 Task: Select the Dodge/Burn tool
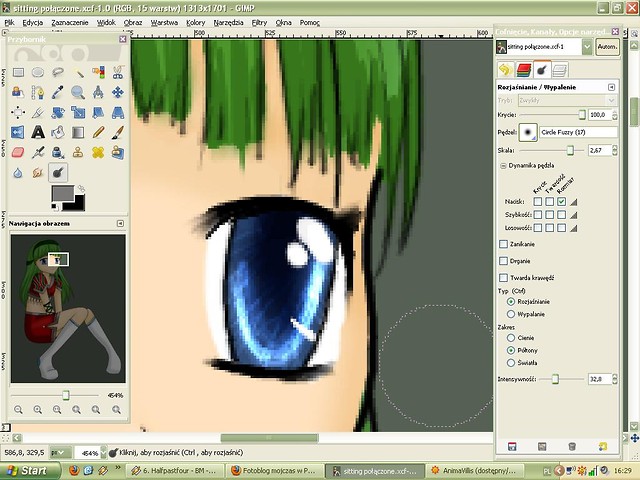point(58,172)
